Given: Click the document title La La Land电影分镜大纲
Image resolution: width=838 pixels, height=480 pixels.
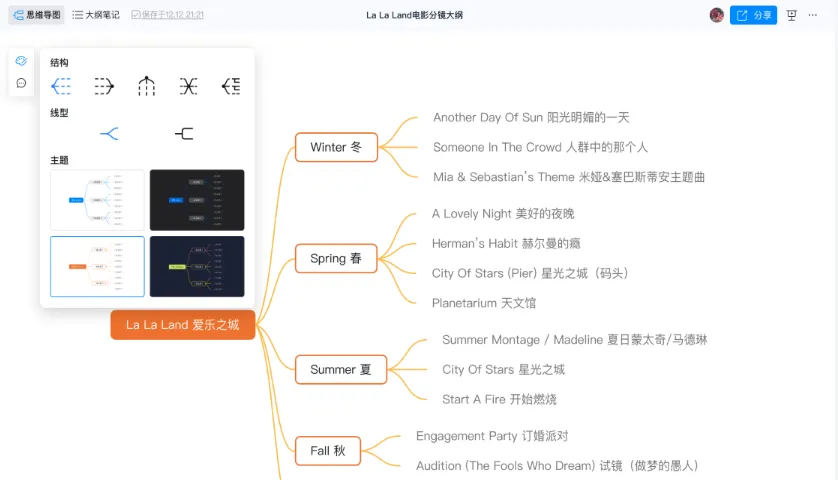Looking at the screenshot, I should [x=414, y=15].
